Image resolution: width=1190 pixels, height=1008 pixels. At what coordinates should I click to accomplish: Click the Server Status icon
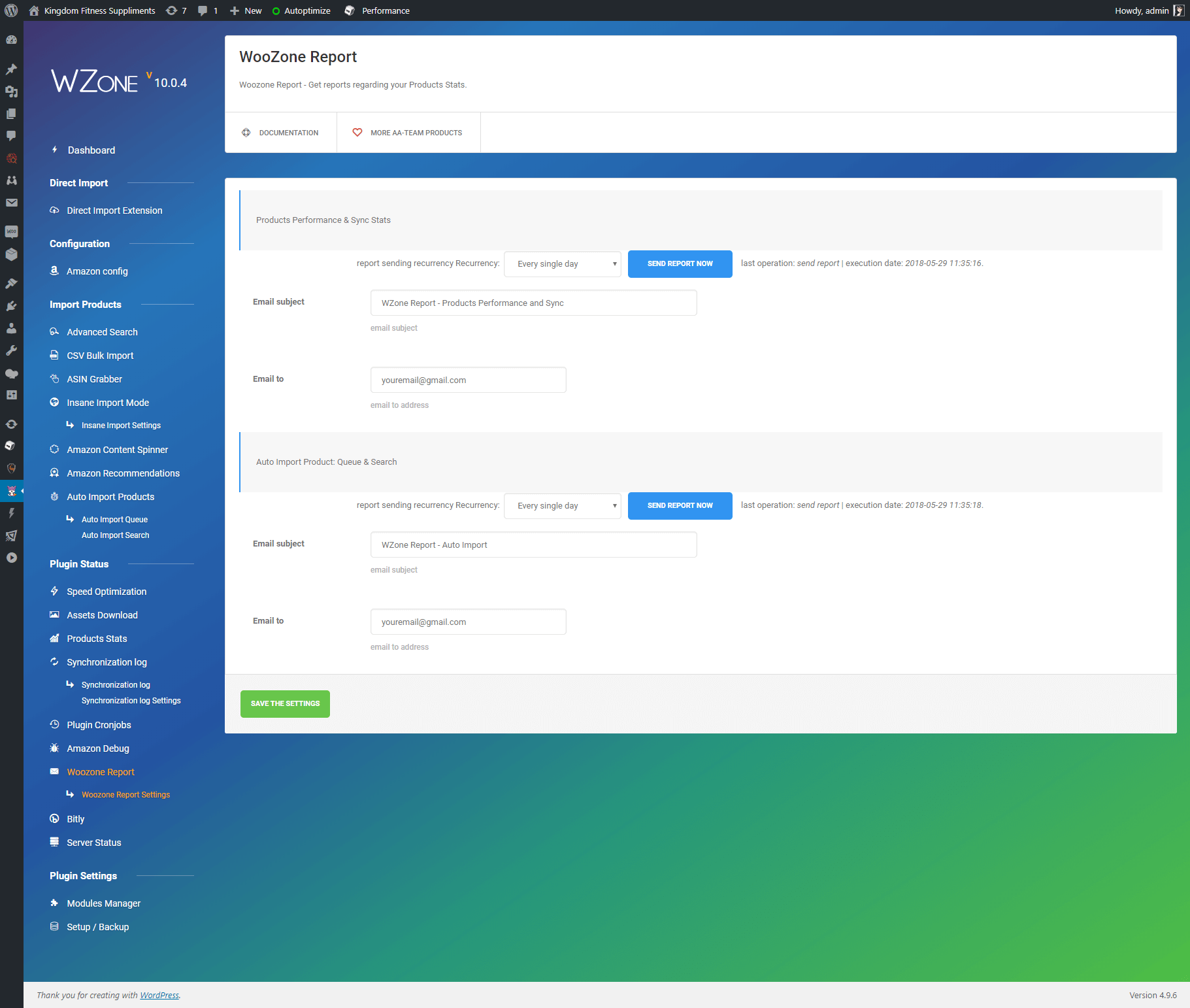[x=54, y=842]
